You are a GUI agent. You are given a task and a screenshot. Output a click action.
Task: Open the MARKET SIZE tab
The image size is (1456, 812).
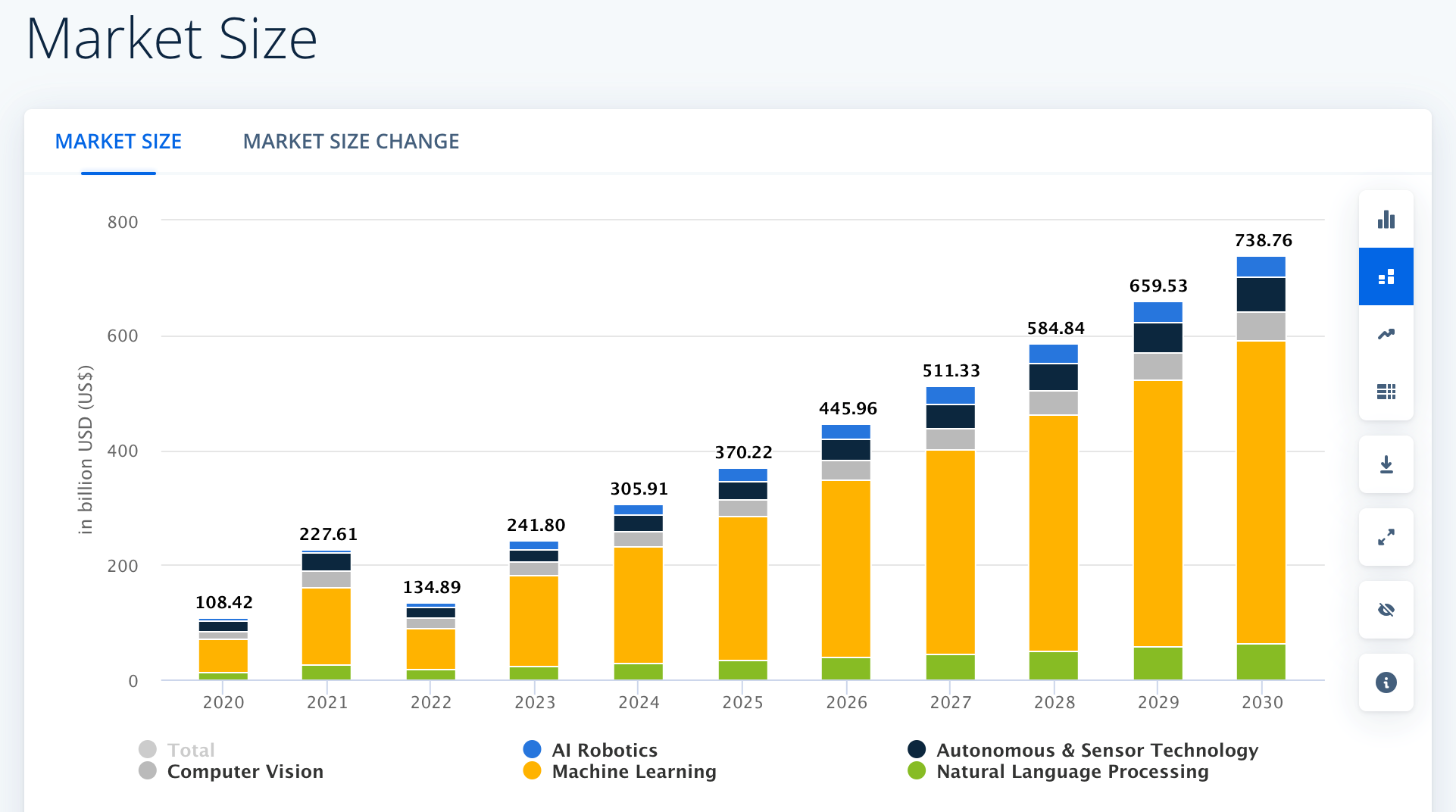(x=118, y=142)
